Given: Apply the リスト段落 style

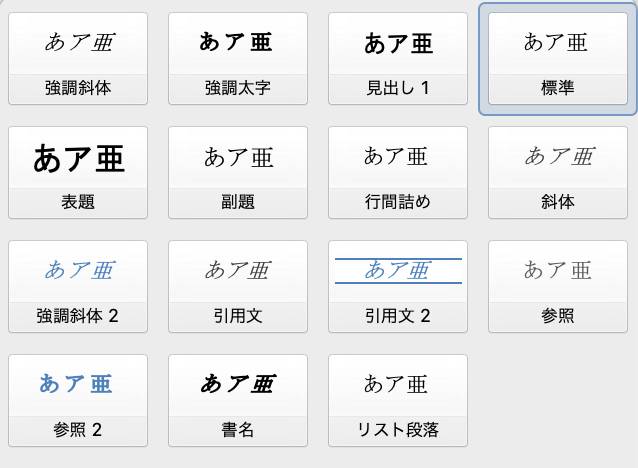Looking at the screenshot, I should point(398,400).
